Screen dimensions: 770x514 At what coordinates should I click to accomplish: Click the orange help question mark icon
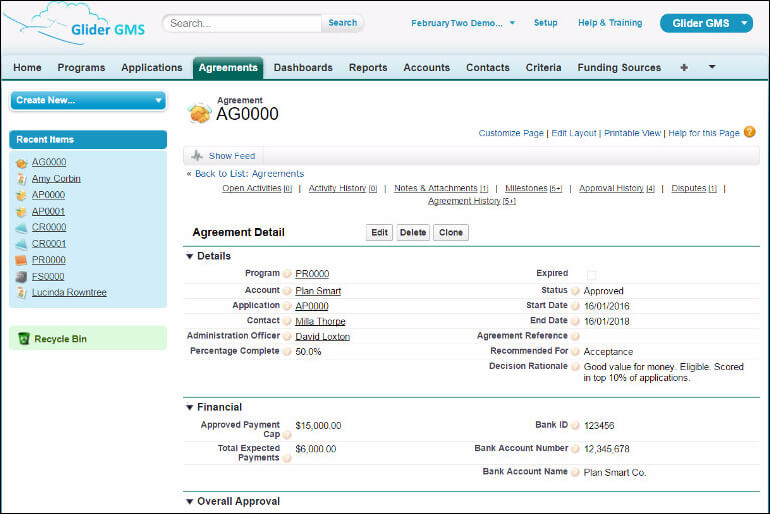click(x=749, y=132)
